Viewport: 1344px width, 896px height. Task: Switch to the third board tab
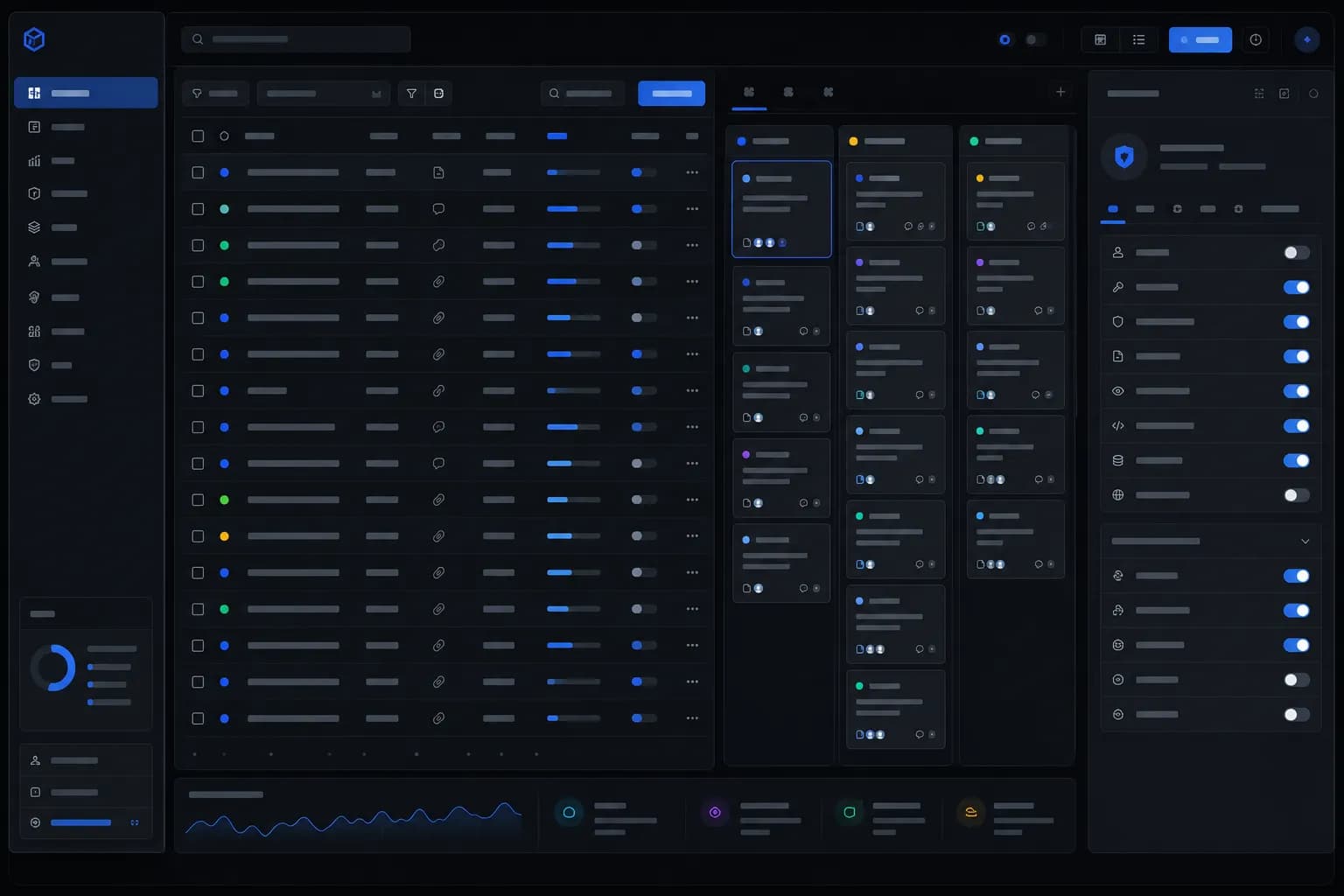coord(828,92)
